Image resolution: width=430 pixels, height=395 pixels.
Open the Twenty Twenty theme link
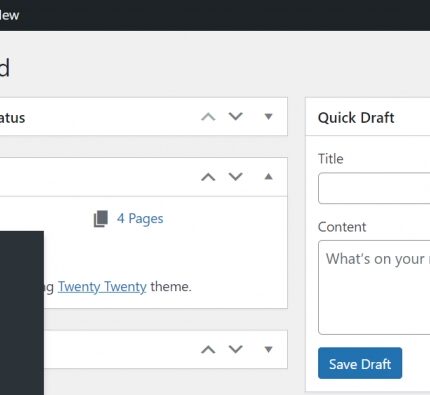click(x=102, y=287)
